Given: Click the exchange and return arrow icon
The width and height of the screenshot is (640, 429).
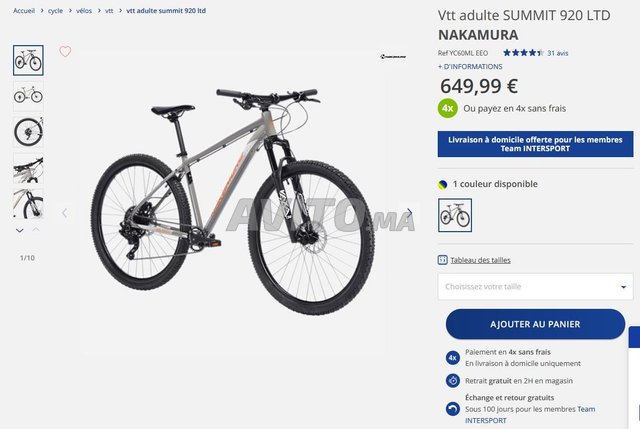Looking at the screenshot, I should (x=453, y=409).
